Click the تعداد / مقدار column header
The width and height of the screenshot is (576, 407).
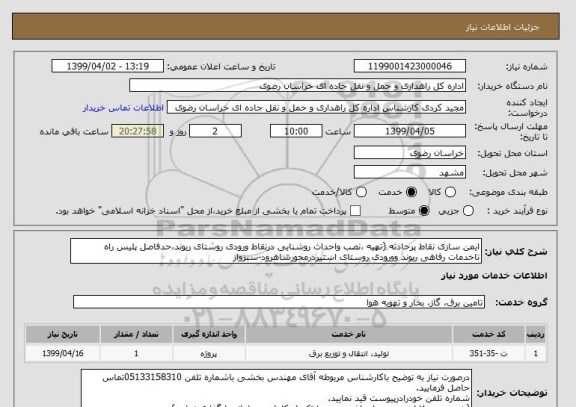tap(136, 334)
